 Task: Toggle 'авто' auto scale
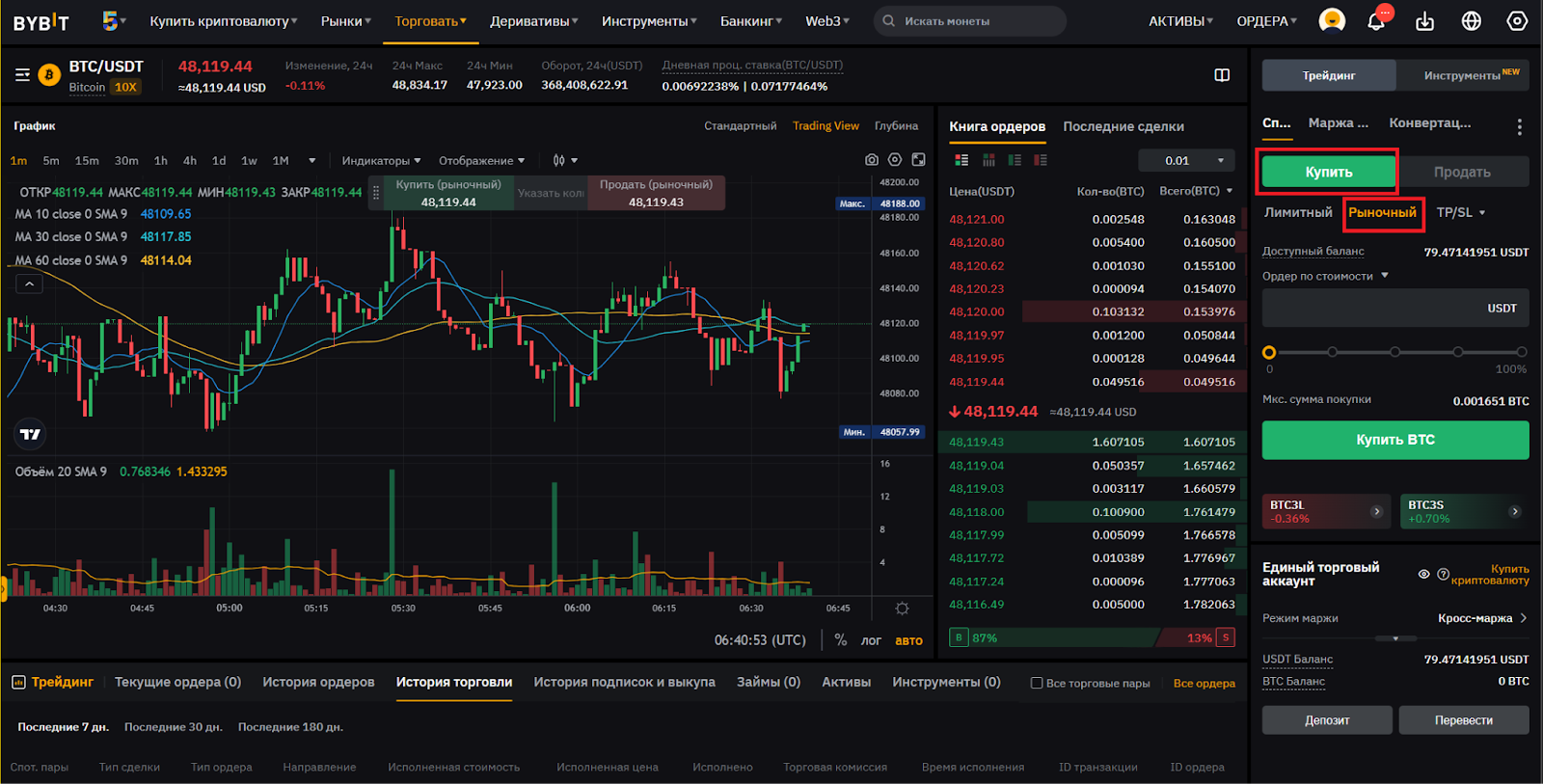908,640
